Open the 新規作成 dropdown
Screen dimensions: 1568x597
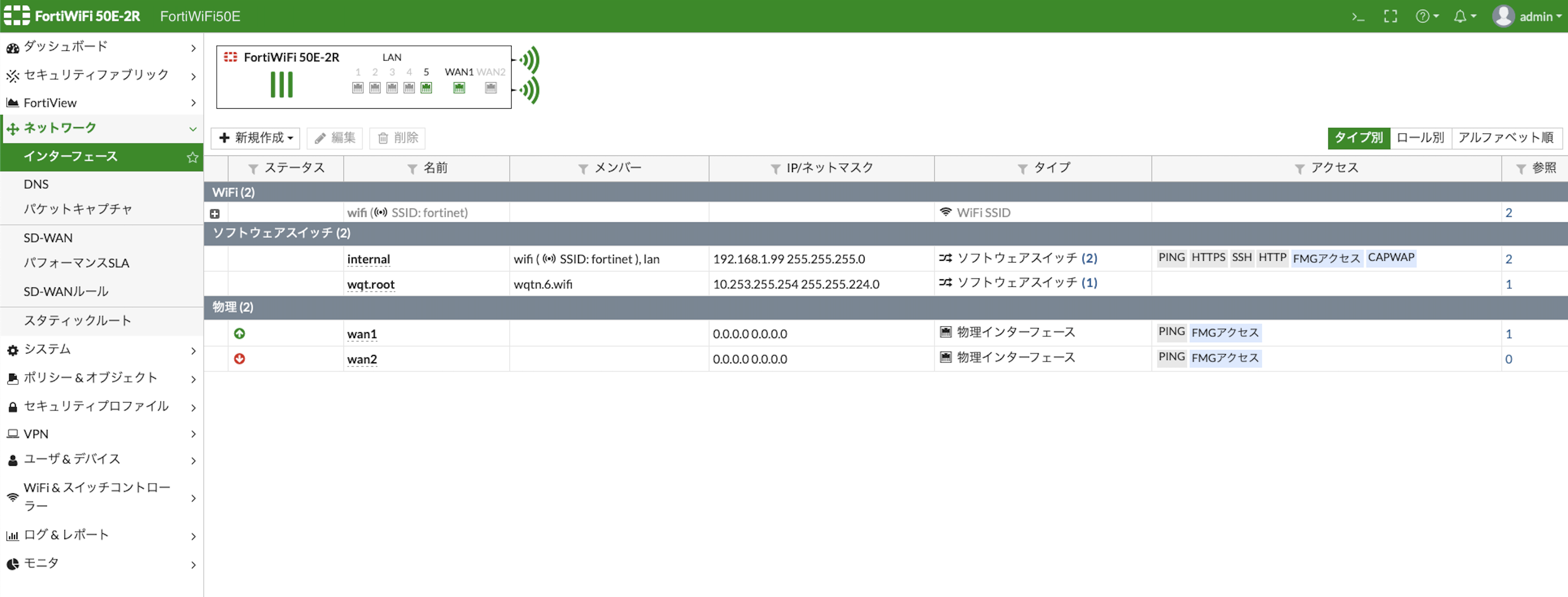(255, 138)
